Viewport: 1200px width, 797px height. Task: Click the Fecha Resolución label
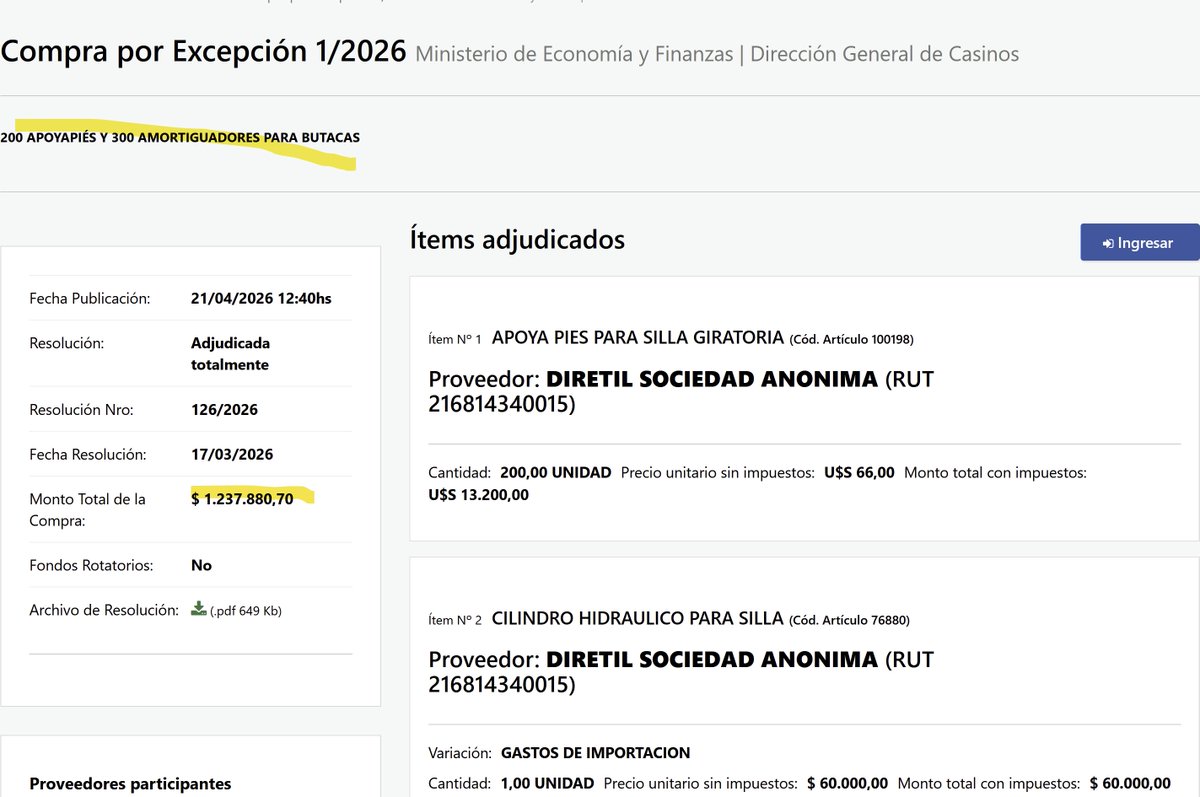(88, 454)
